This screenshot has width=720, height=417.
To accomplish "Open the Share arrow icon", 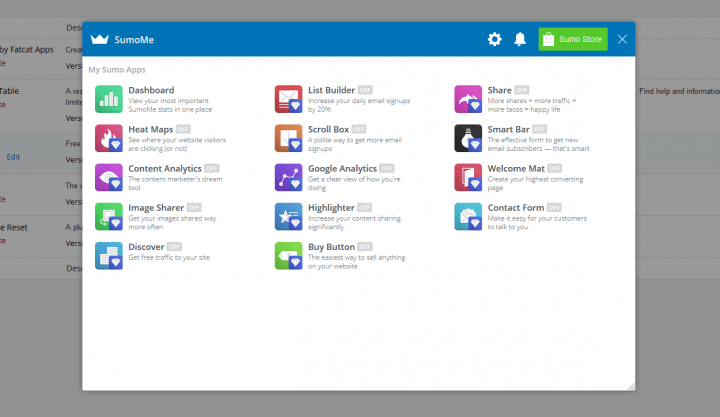I will coord(468,99).
